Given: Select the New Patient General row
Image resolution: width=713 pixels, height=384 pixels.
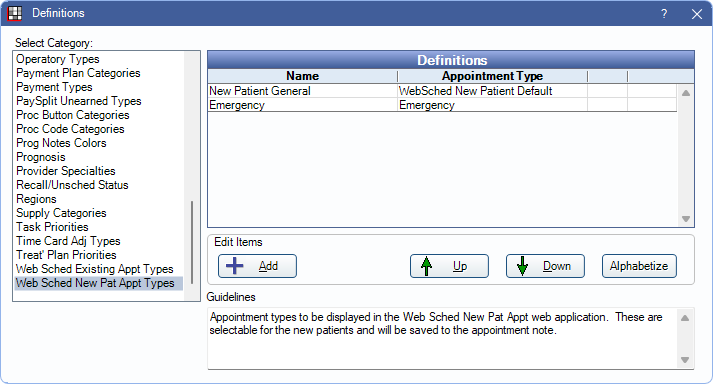Looking at the screenshot, I should pyautogui.click(x=442, y=91).
